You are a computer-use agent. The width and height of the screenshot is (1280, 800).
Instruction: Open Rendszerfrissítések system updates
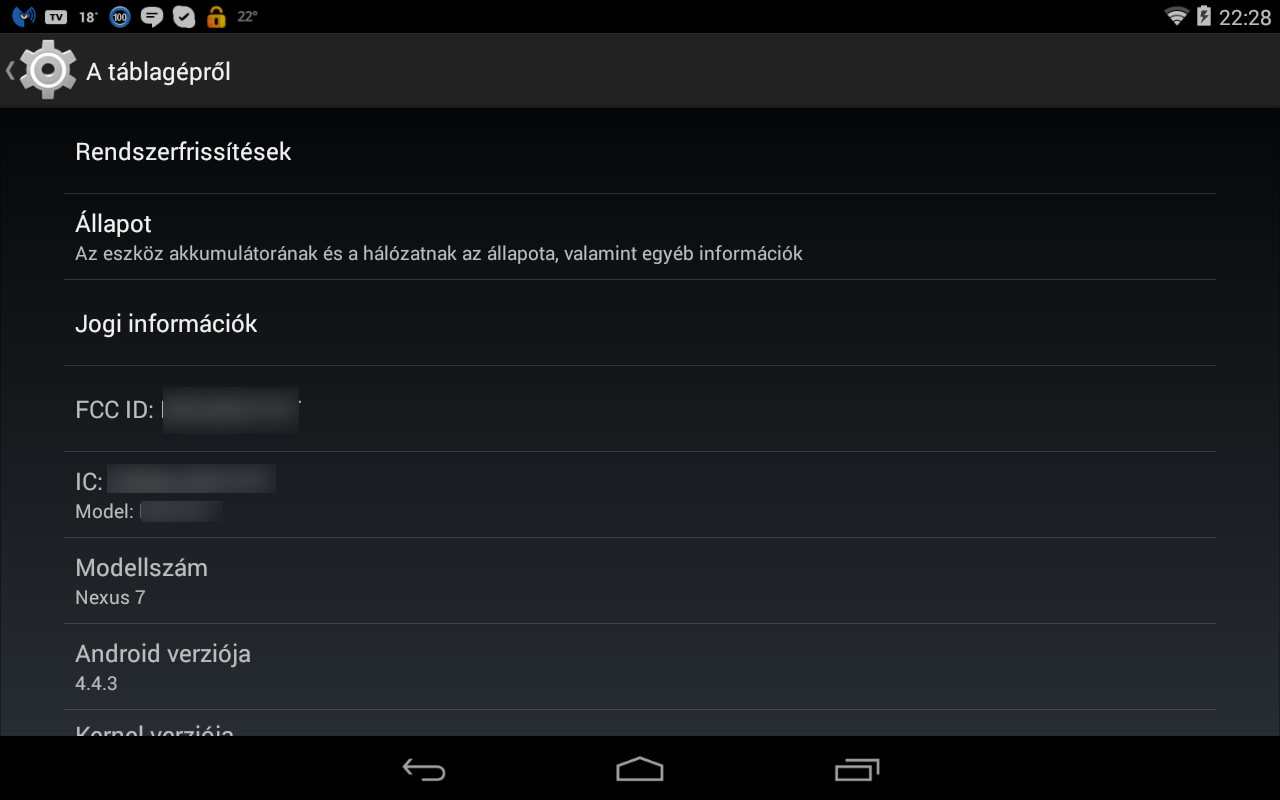[x=640, y=151]
